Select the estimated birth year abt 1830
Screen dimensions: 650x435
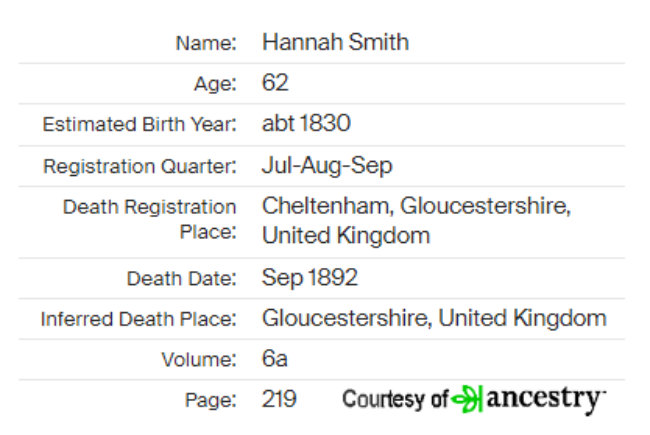click(x=306, y=123)
